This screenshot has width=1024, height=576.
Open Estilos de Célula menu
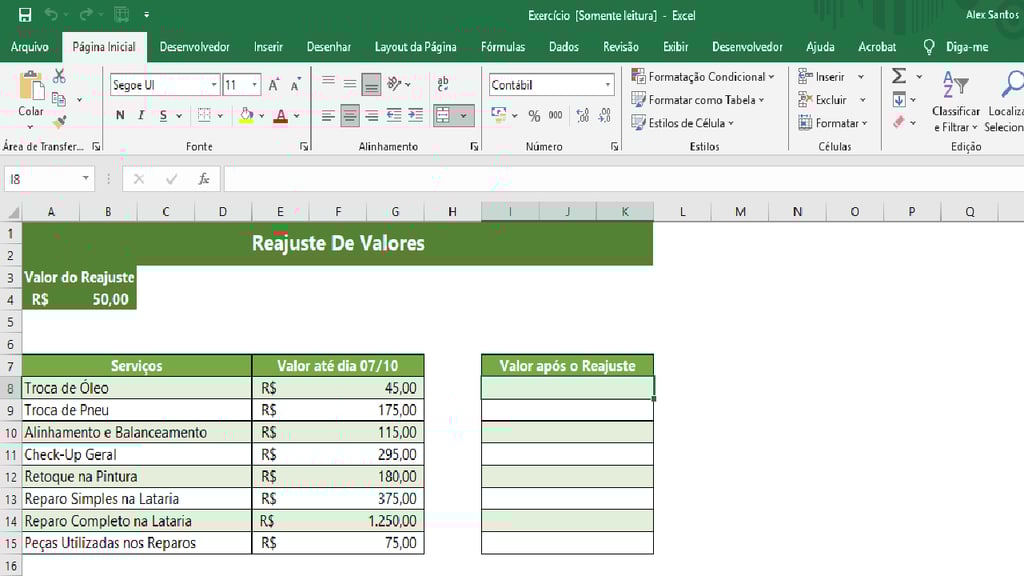point(683,123)
